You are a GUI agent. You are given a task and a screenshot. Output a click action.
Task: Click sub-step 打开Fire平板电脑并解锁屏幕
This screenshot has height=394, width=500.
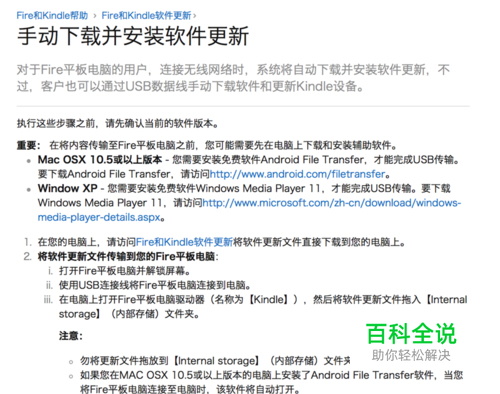125,271
